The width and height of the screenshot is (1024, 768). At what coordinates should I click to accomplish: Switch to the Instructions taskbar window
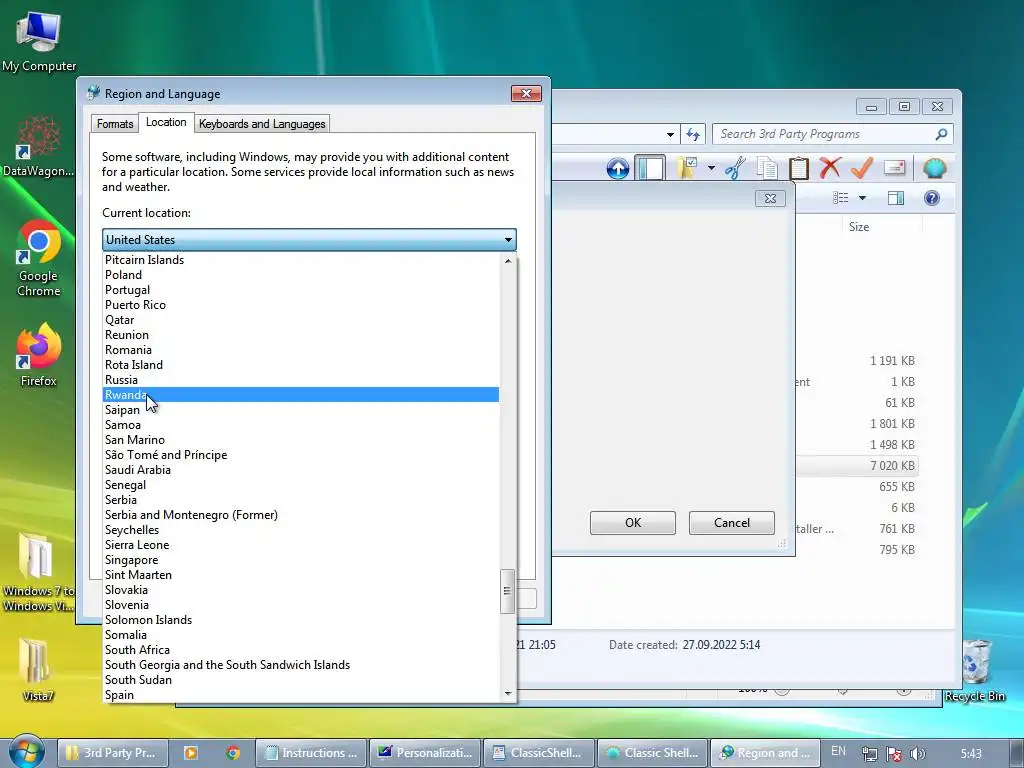(311, 753)
